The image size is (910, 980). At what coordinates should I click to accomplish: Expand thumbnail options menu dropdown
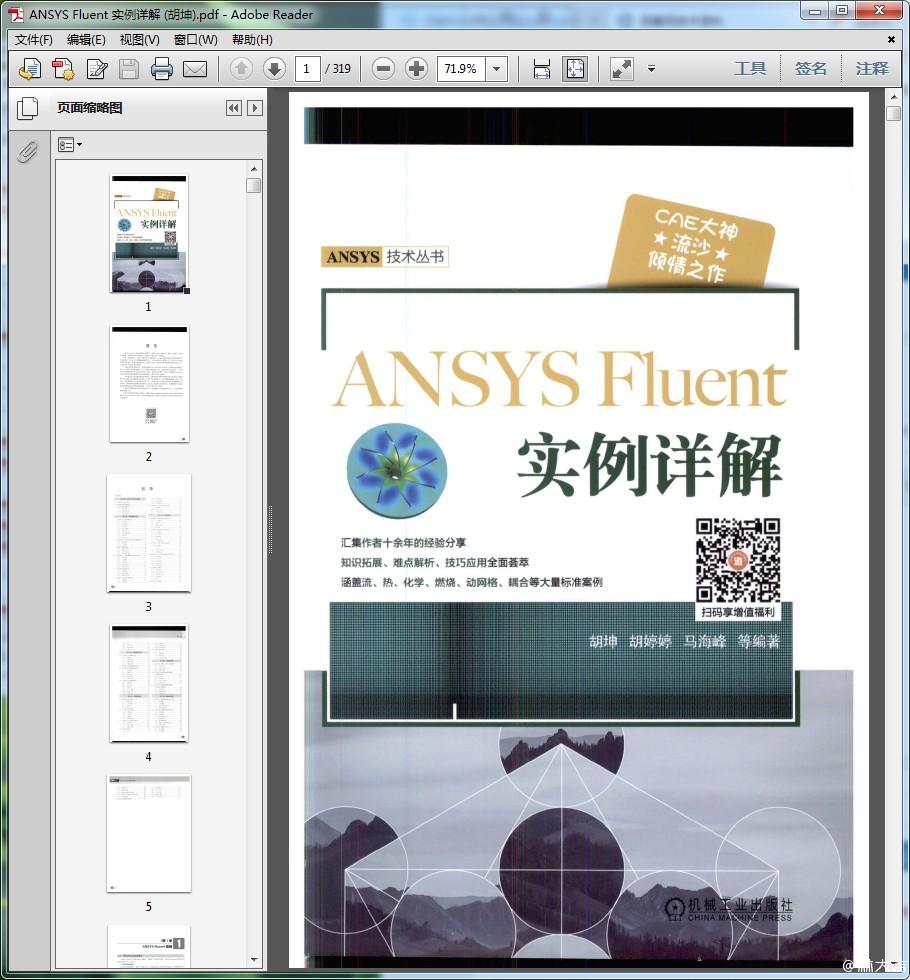click(x=69, y=145)
